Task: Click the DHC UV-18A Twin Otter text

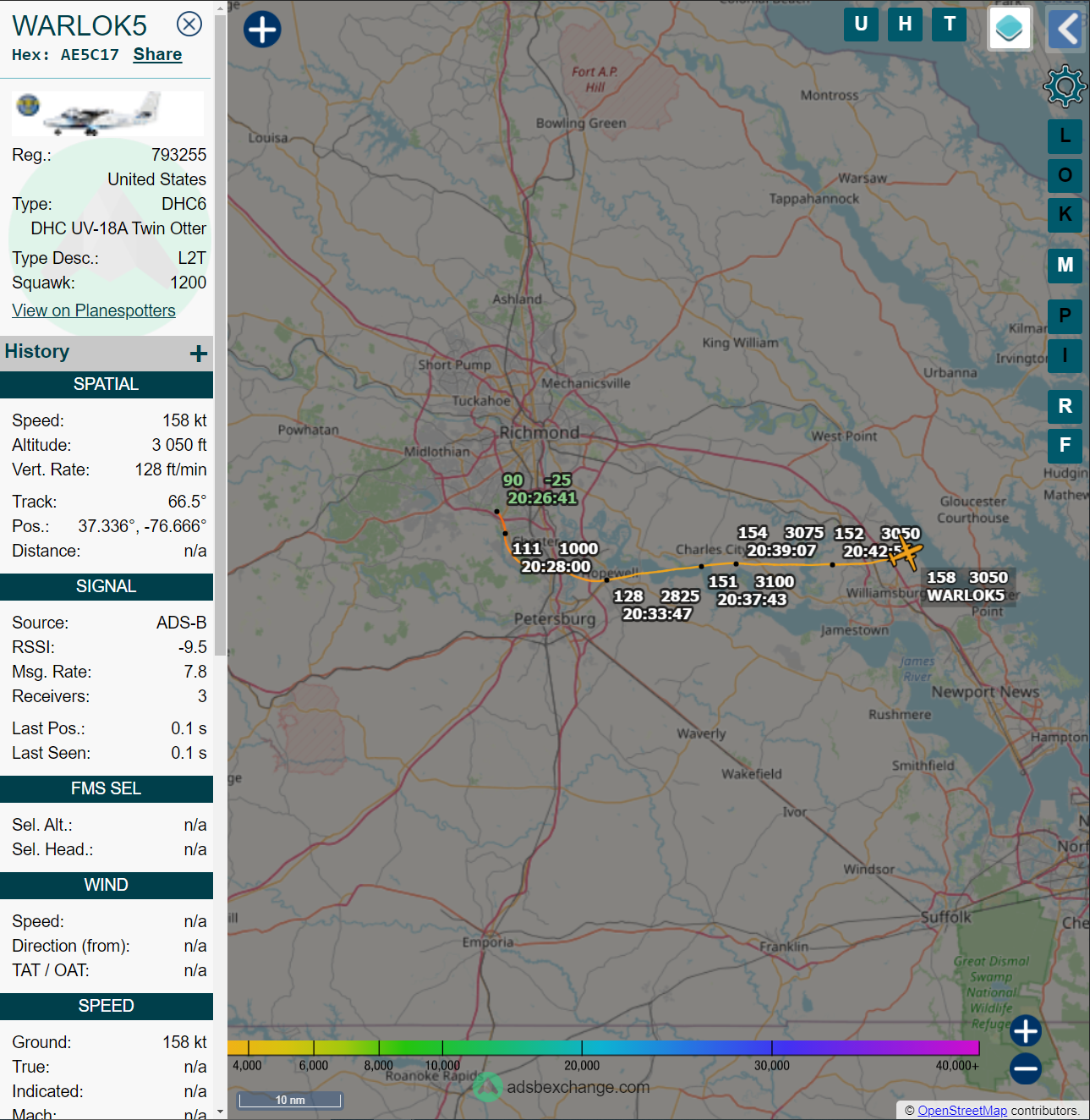Action: (x=118, y=228)
